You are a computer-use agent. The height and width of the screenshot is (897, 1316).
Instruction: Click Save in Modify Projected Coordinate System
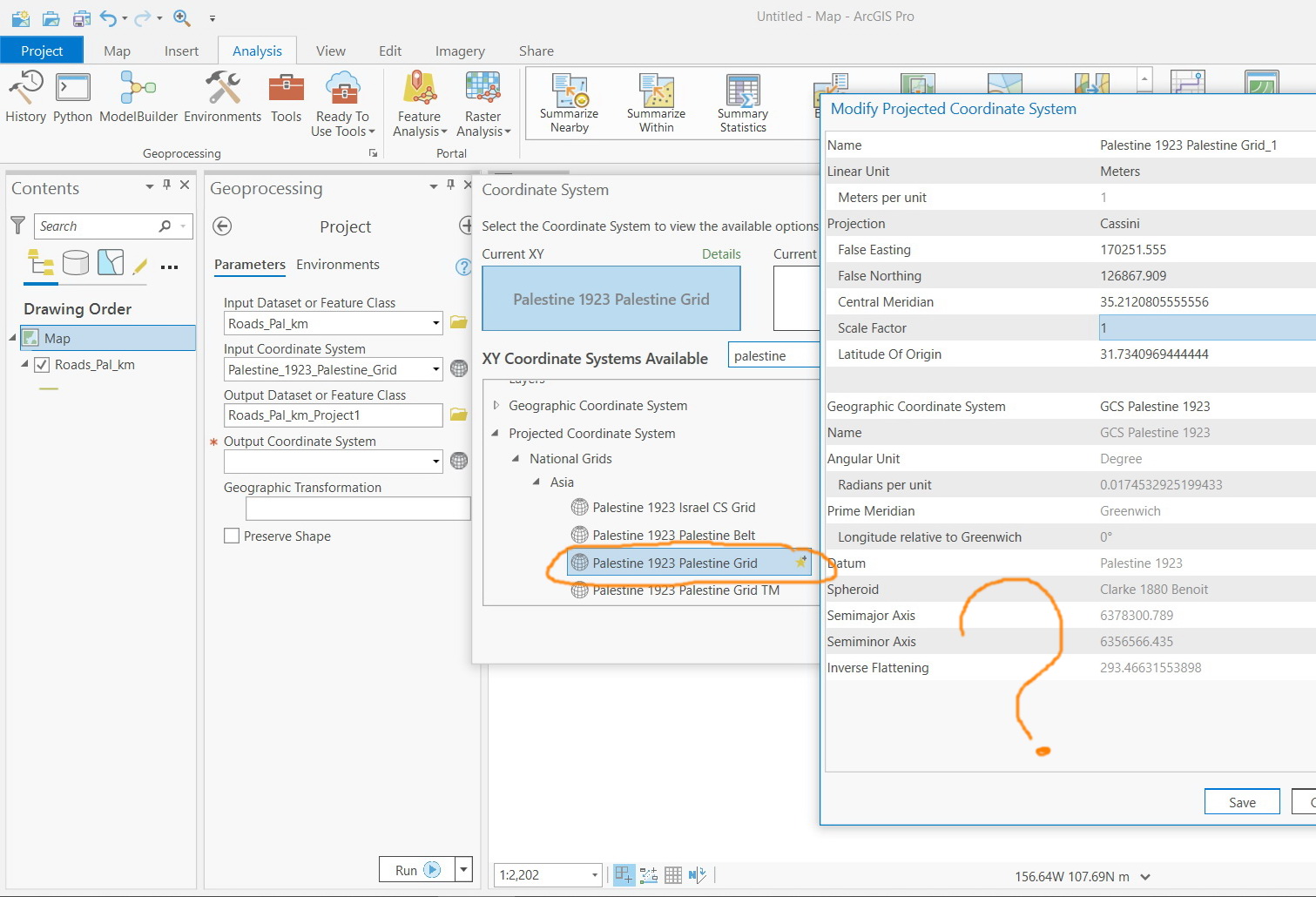pos(1242,802)
